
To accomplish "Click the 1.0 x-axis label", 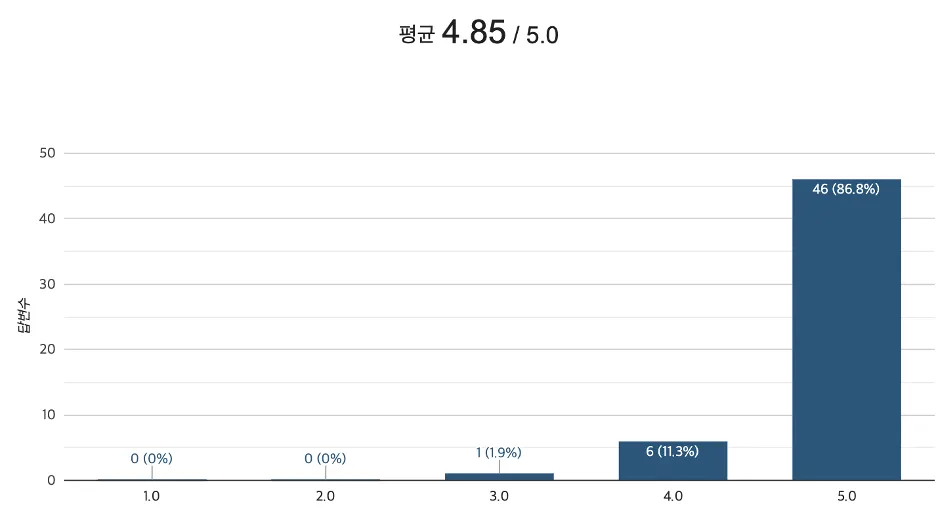I will 151,496.
